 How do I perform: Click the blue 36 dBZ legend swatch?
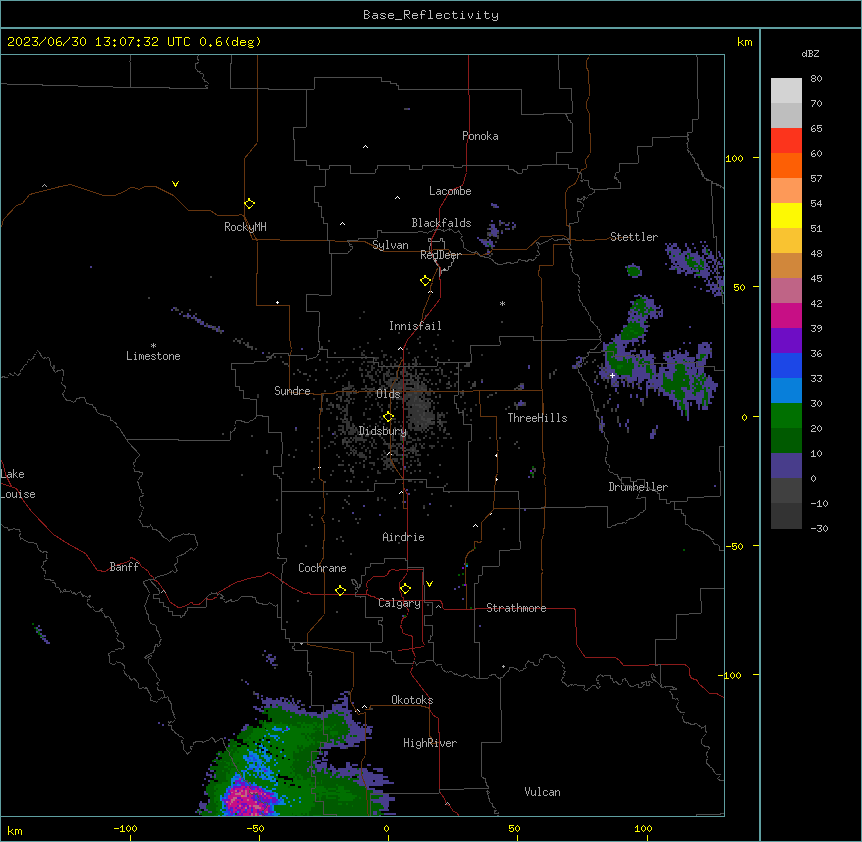point(786,365)
